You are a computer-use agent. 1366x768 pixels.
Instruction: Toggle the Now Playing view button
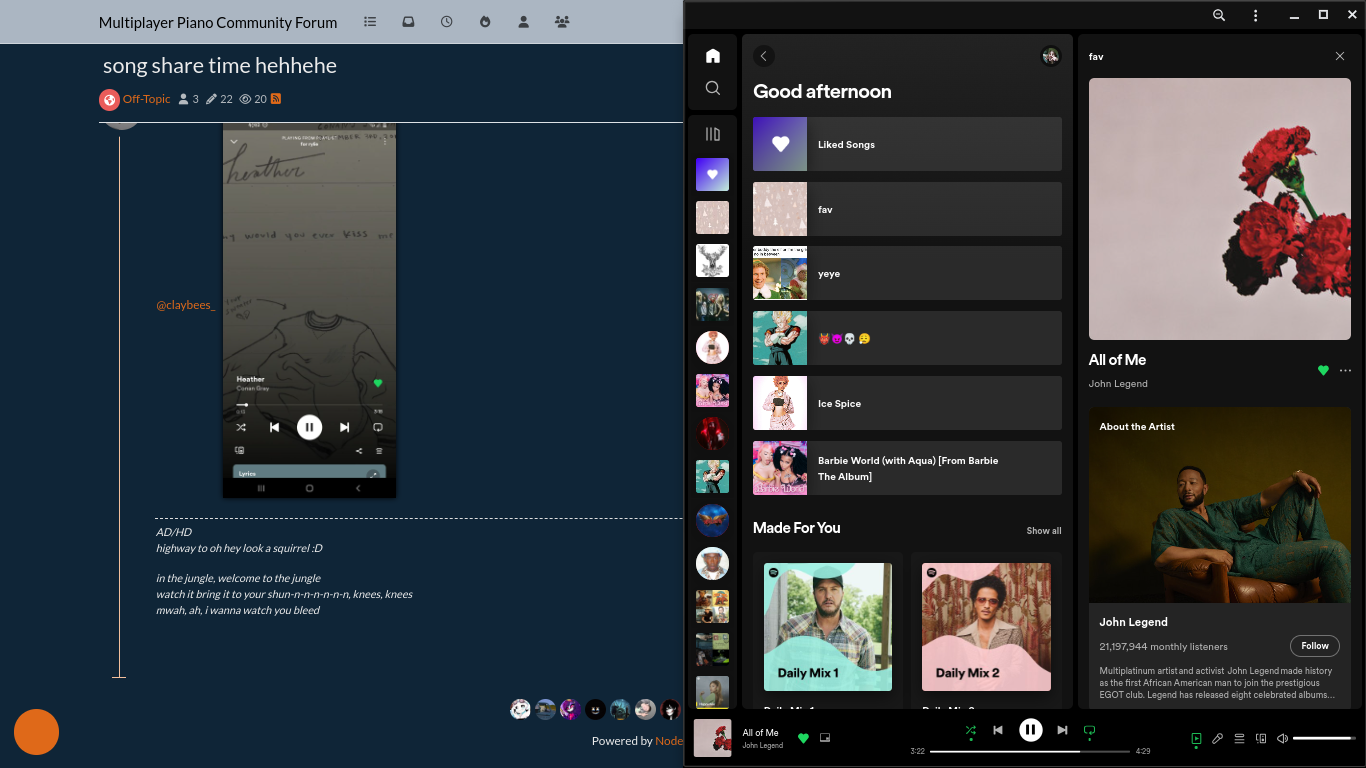coord(1196,739)
